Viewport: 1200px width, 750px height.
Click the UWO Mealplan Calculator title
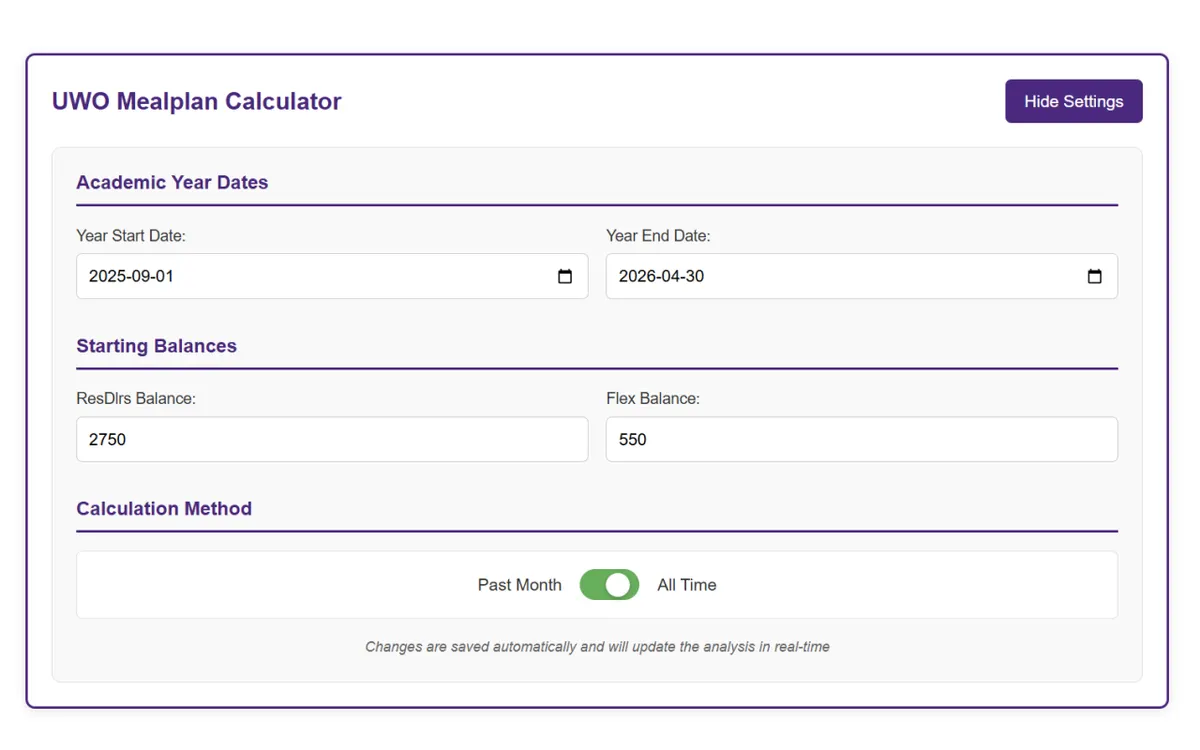197,101
